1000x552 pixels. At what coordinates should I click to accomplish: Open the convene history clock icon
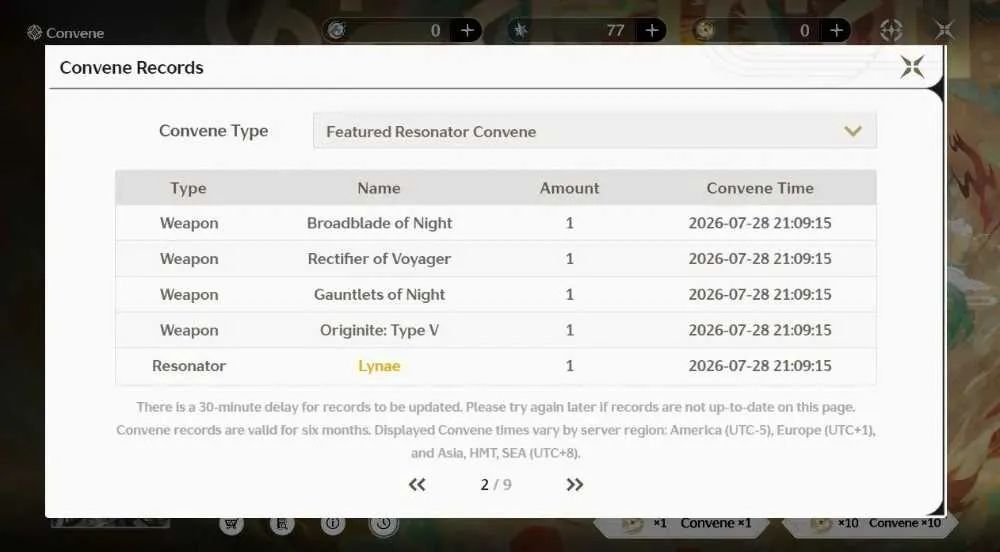pyautogui.click(x=383, y=524)
